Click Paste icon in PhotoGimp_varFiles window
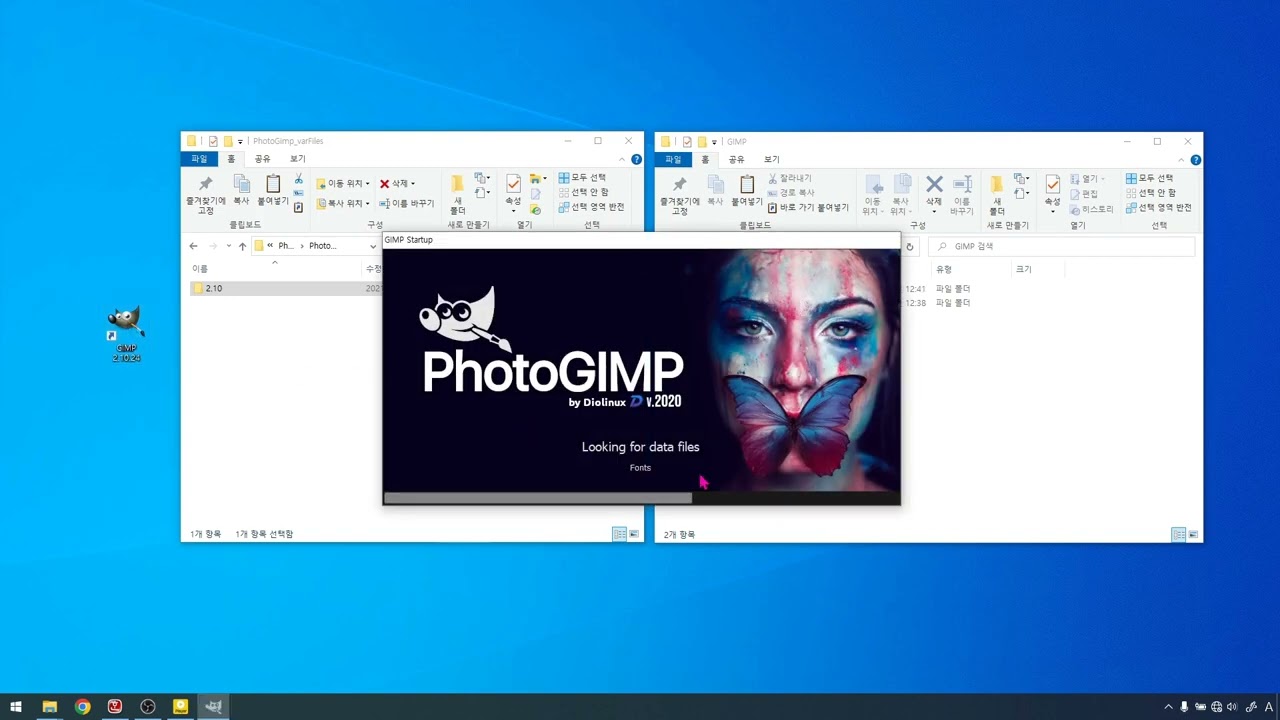This screenshot has height=720, width=1280. [272, 190]
